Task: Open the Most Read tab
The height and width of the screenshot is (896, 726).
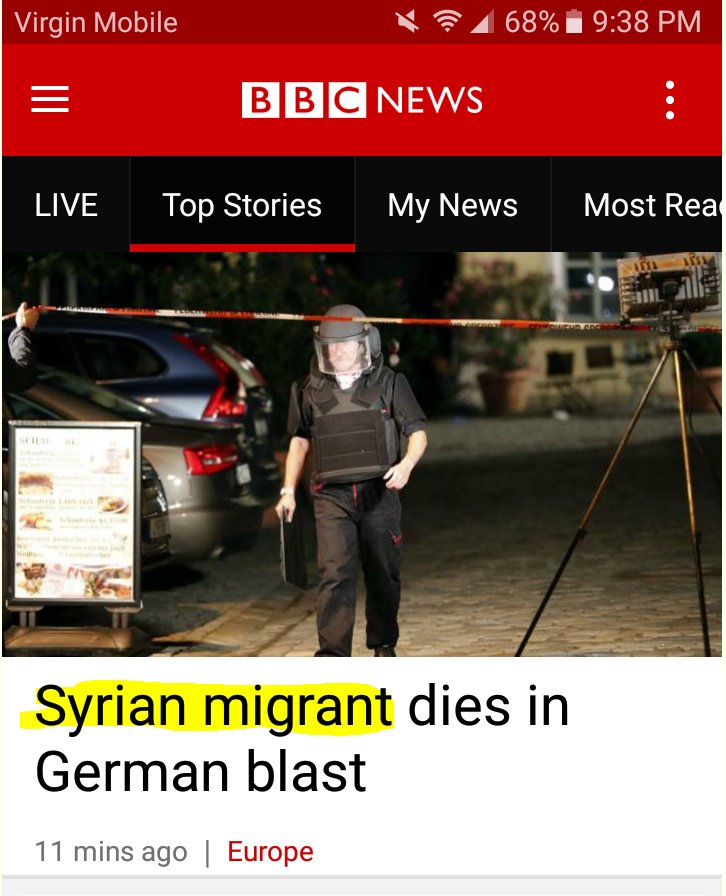Action: point(637,205)
